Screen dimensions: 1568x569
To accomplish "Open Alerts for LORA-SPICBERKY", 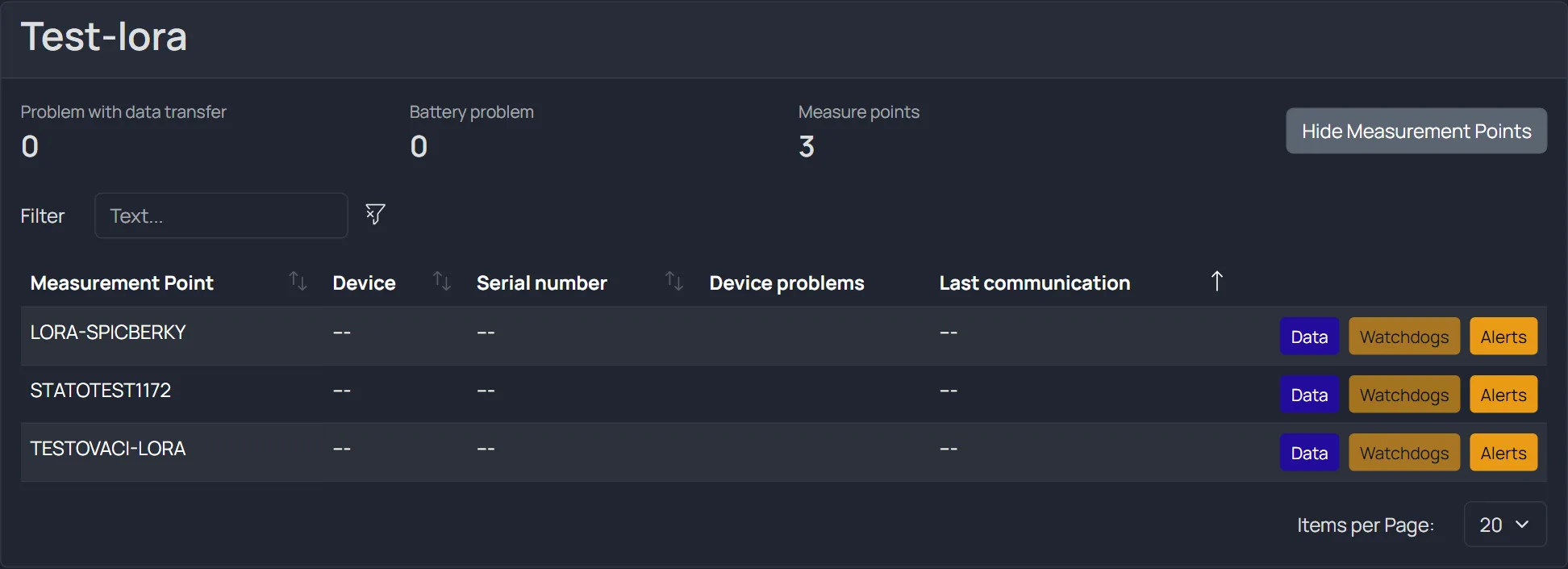I will click(x=1503, y=337).
